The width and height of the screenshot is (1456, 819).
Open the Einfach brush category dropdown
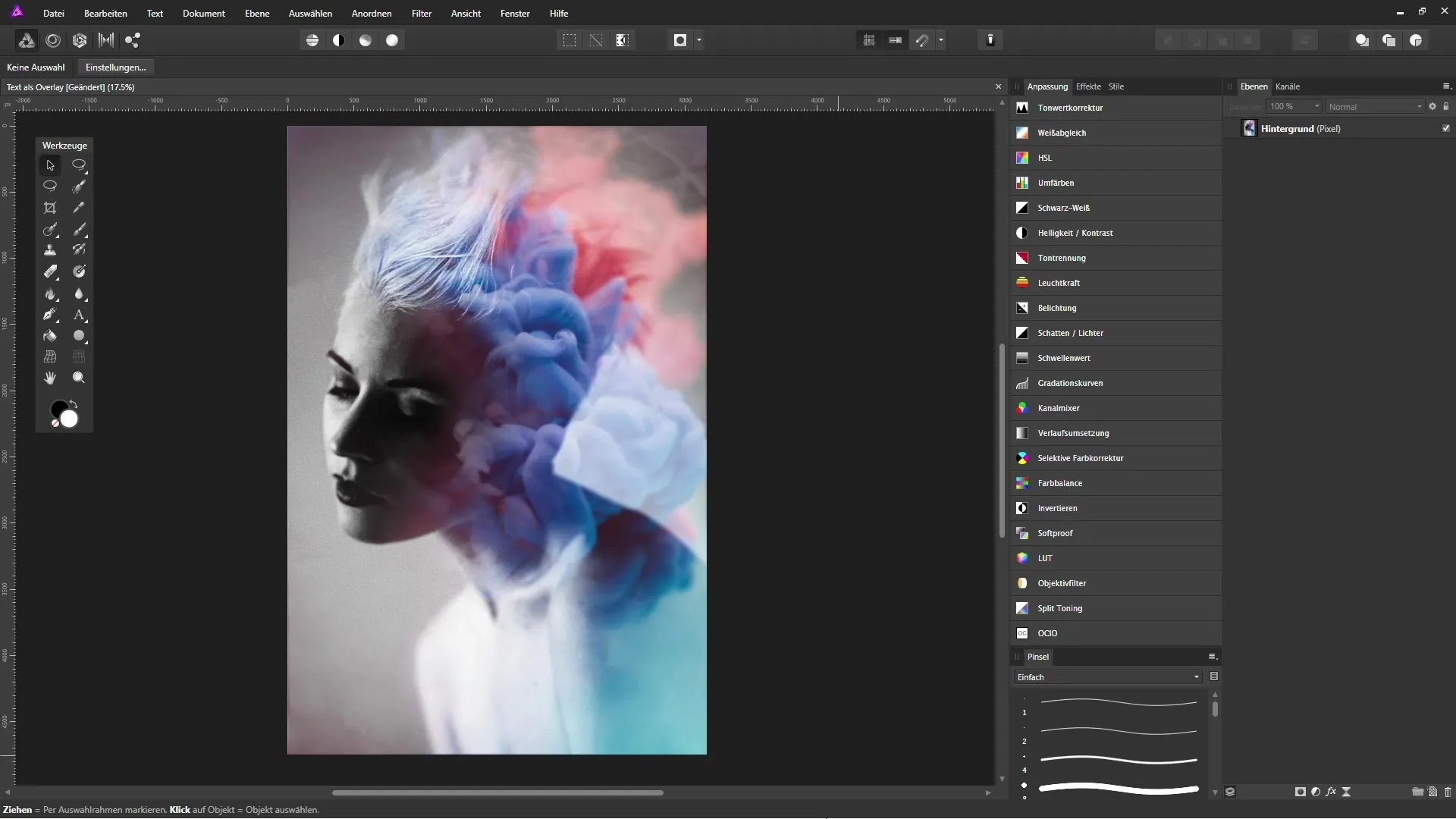(x=1108, y=677)
